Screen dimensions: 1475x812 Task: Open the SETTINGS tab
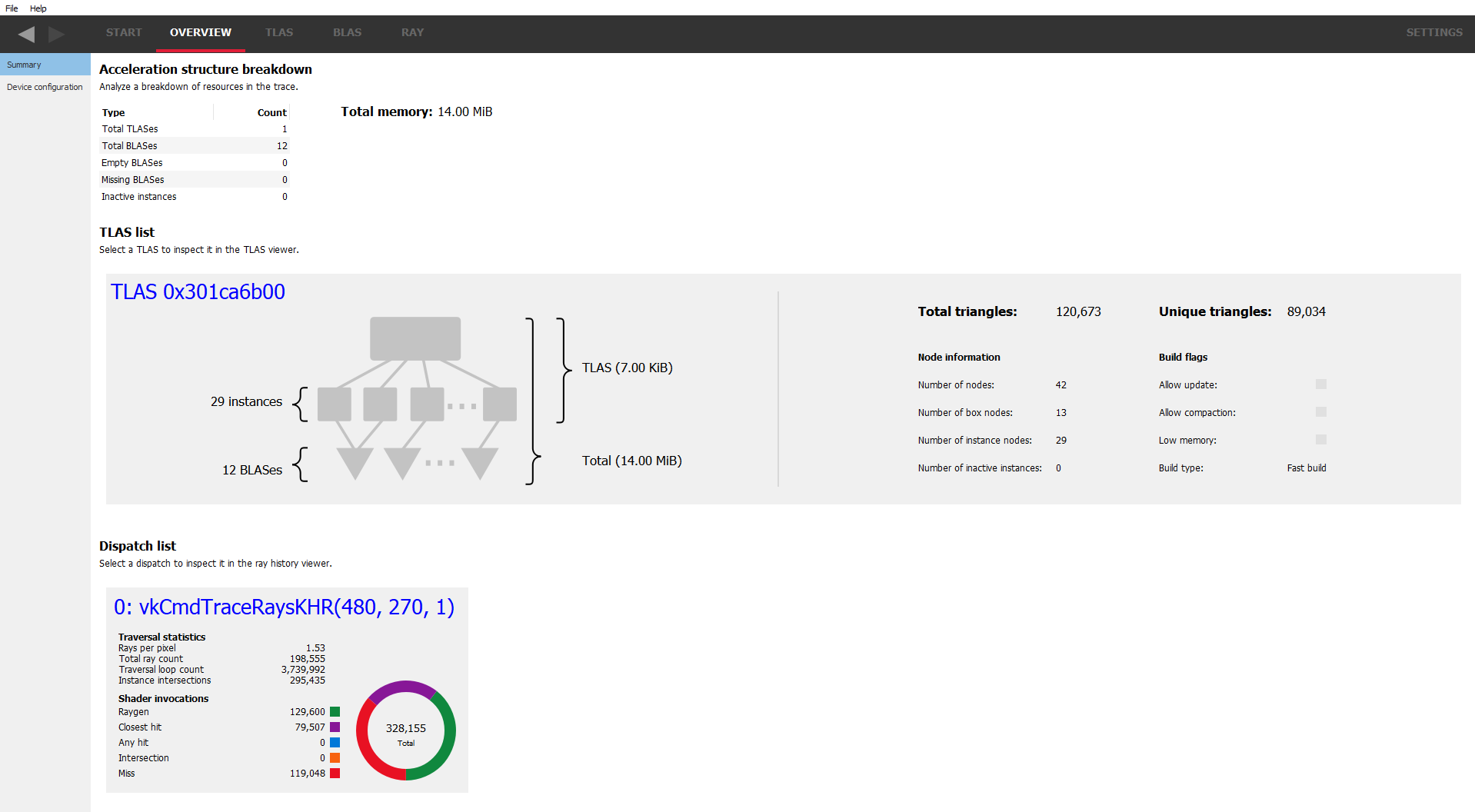(x=1434, y=32)
